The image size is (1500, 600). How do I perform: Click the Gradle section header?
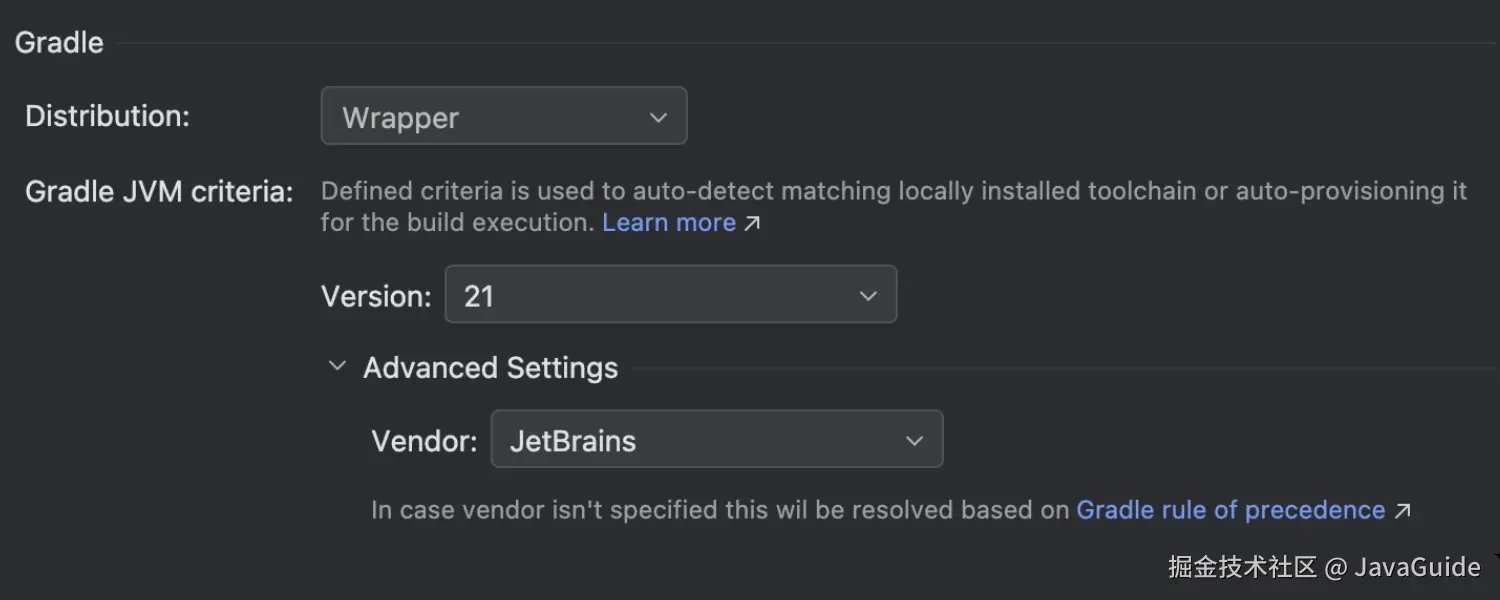(59, 42)
